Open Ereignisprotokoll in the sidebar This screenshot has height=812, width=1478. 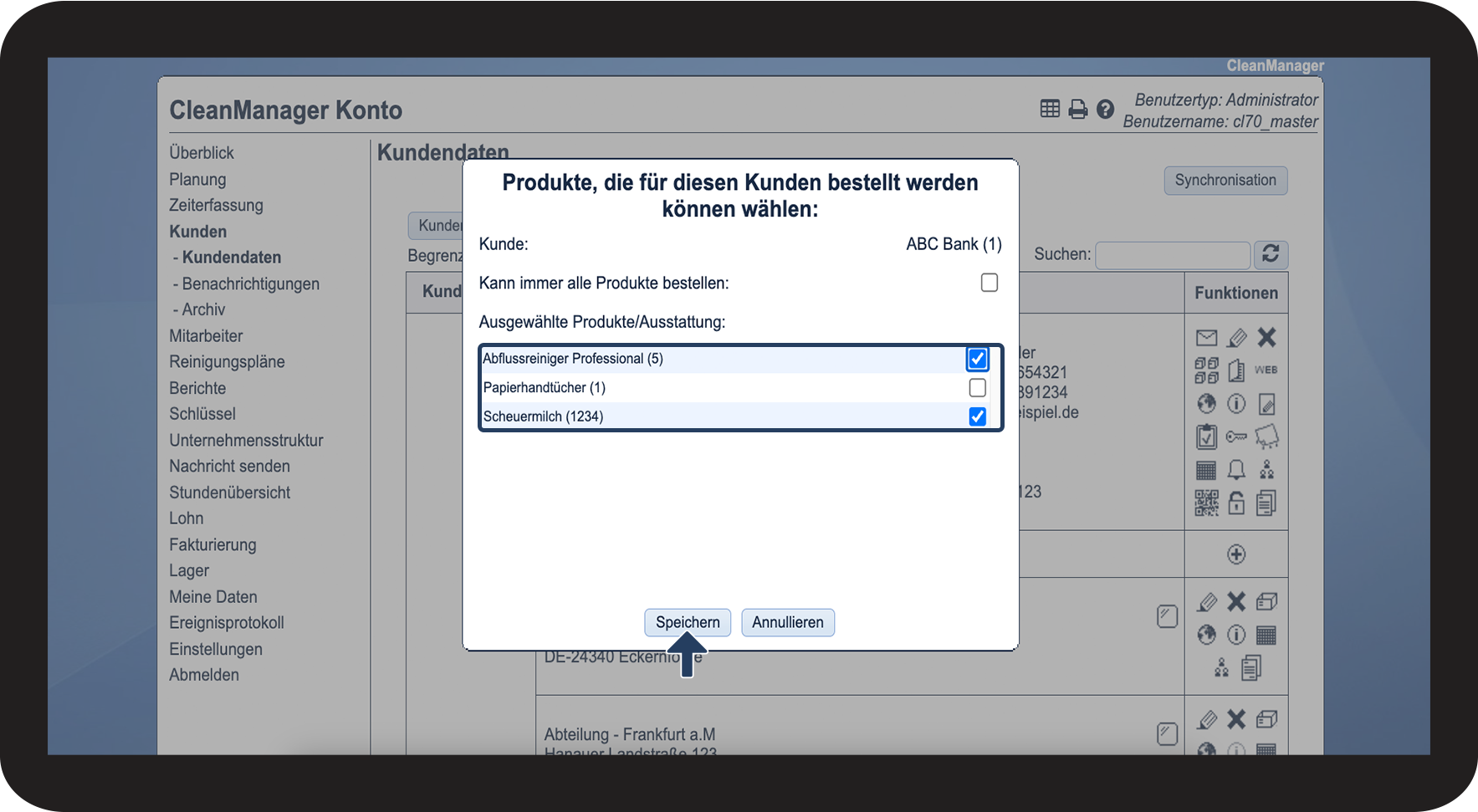pyautogui.click(x=227, y=623)
